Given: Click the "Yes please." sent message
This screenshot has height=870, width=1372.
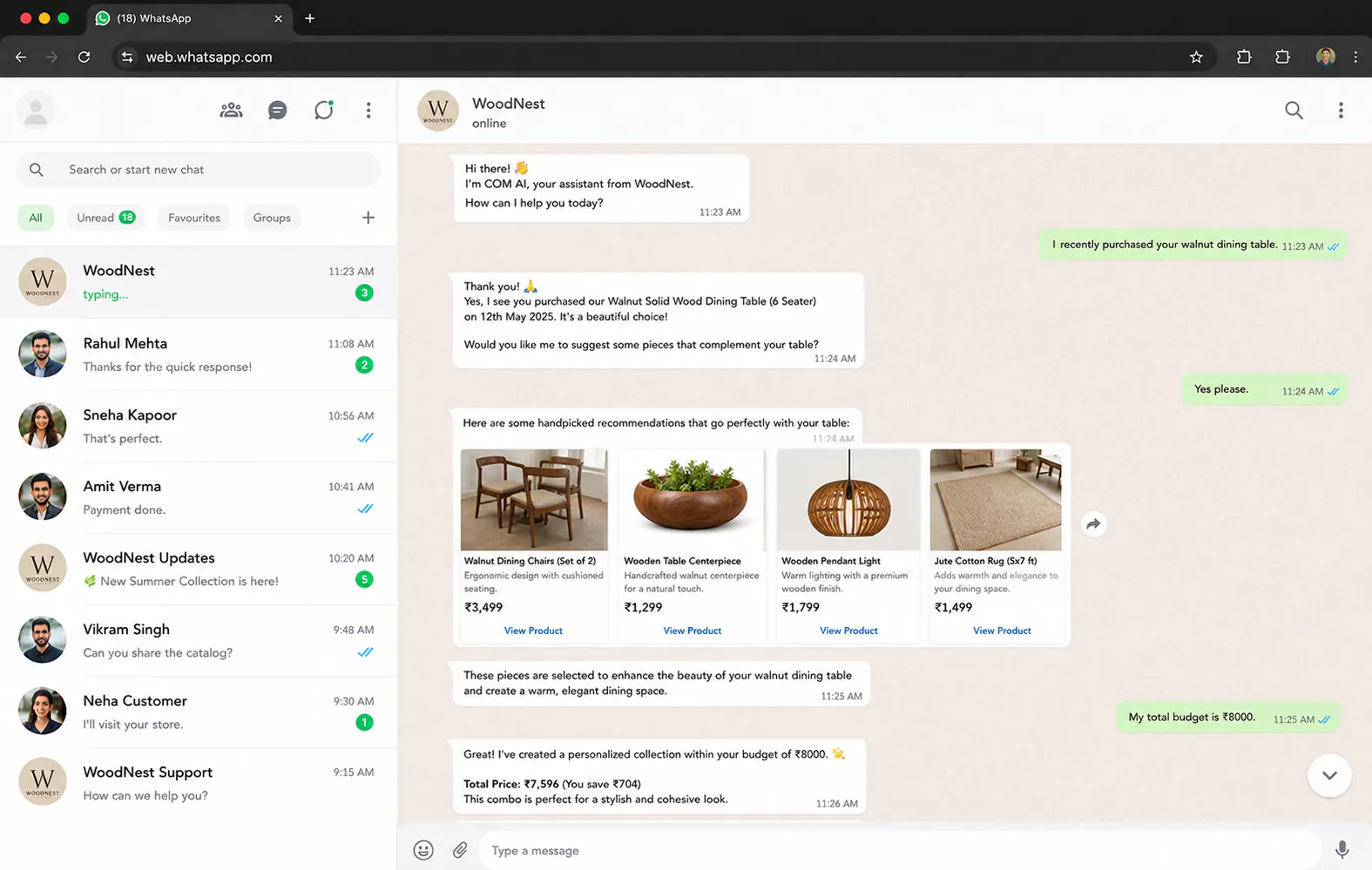Looking at the screenshot, I should tap(1265, 389).
